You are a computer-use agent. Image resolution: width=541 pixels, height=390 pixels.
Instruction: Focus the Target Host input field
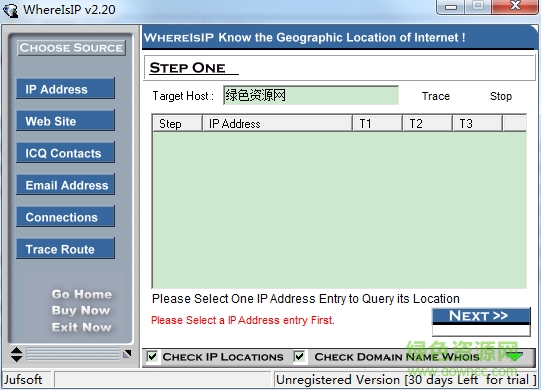[x=311, y=95]
